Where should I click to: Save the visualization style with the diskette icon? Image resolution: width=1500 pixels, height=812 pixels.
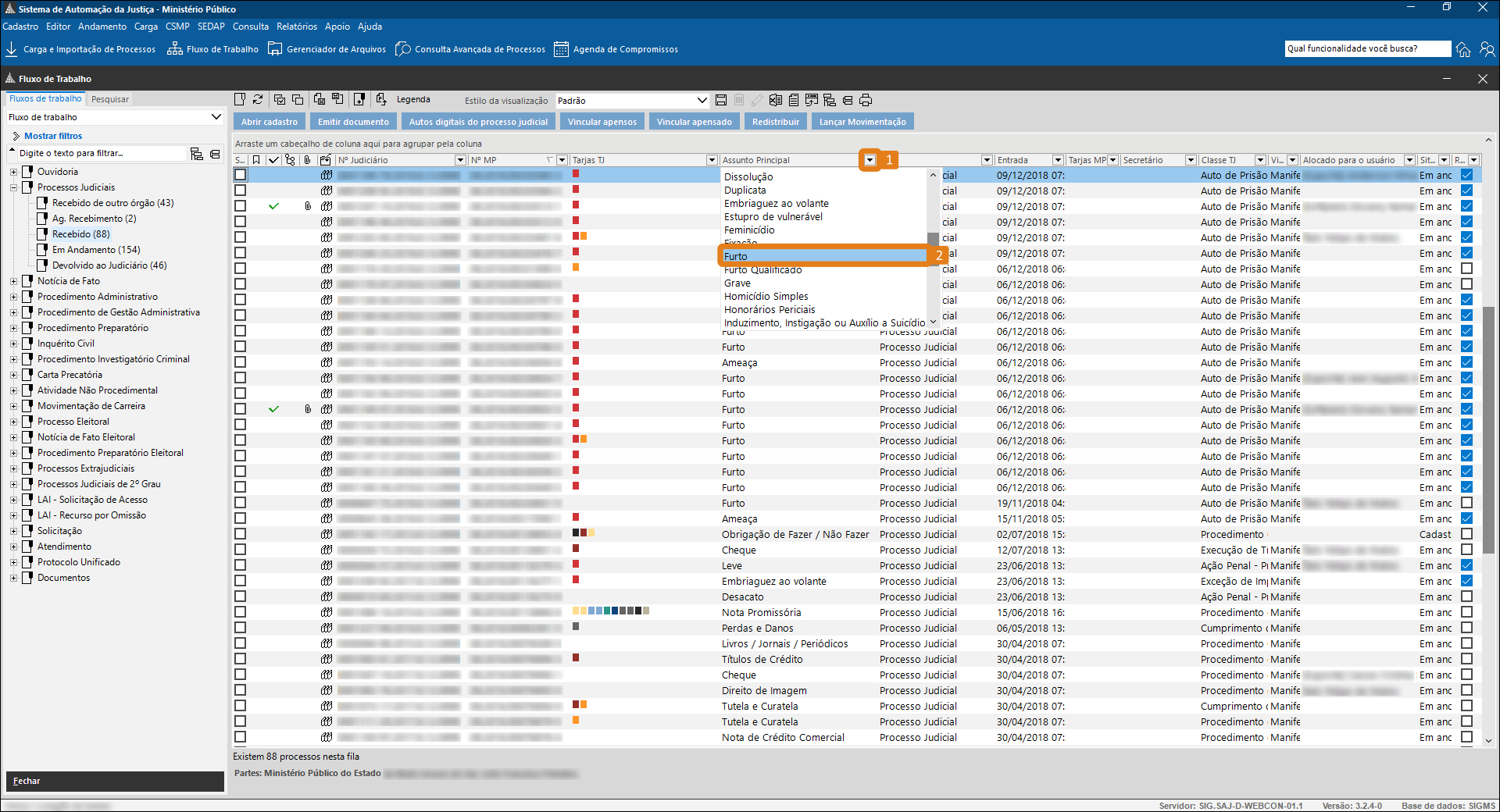point(721,100)
